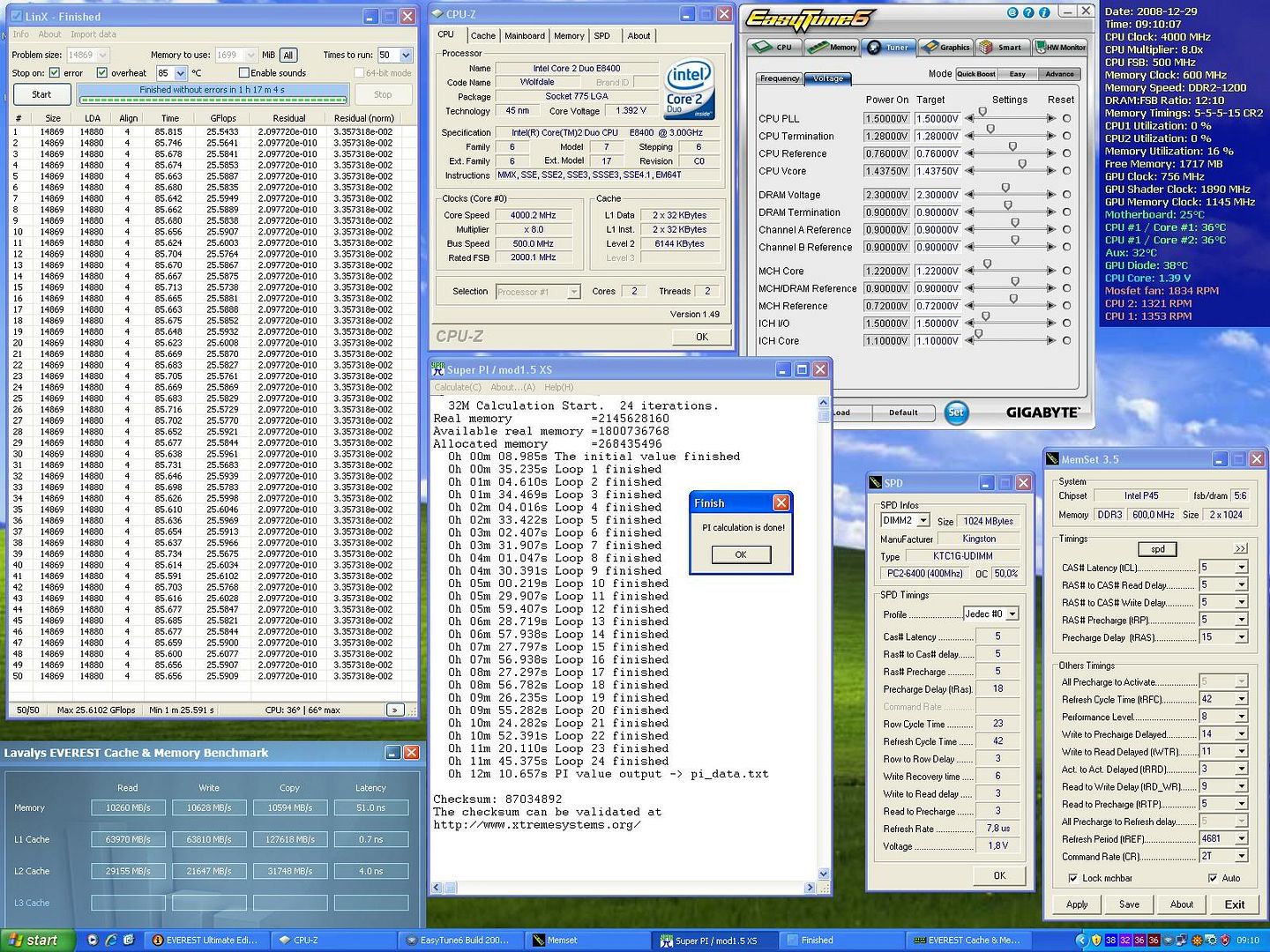Switch to Frequency sub-tab in EasyTune6
1270x952 pixels.
coord(780,78)
